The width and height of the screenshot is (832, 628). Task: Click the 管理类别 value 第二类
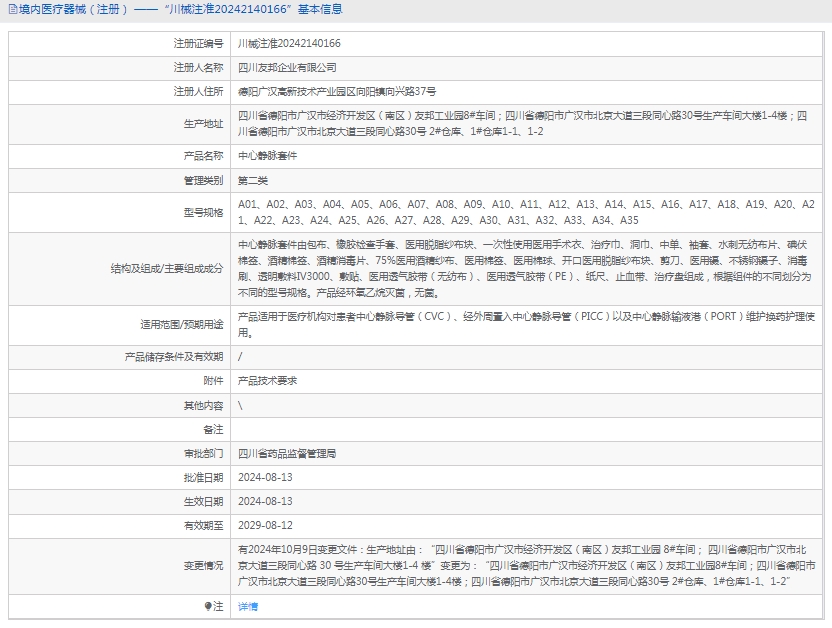tap(253, 180)
